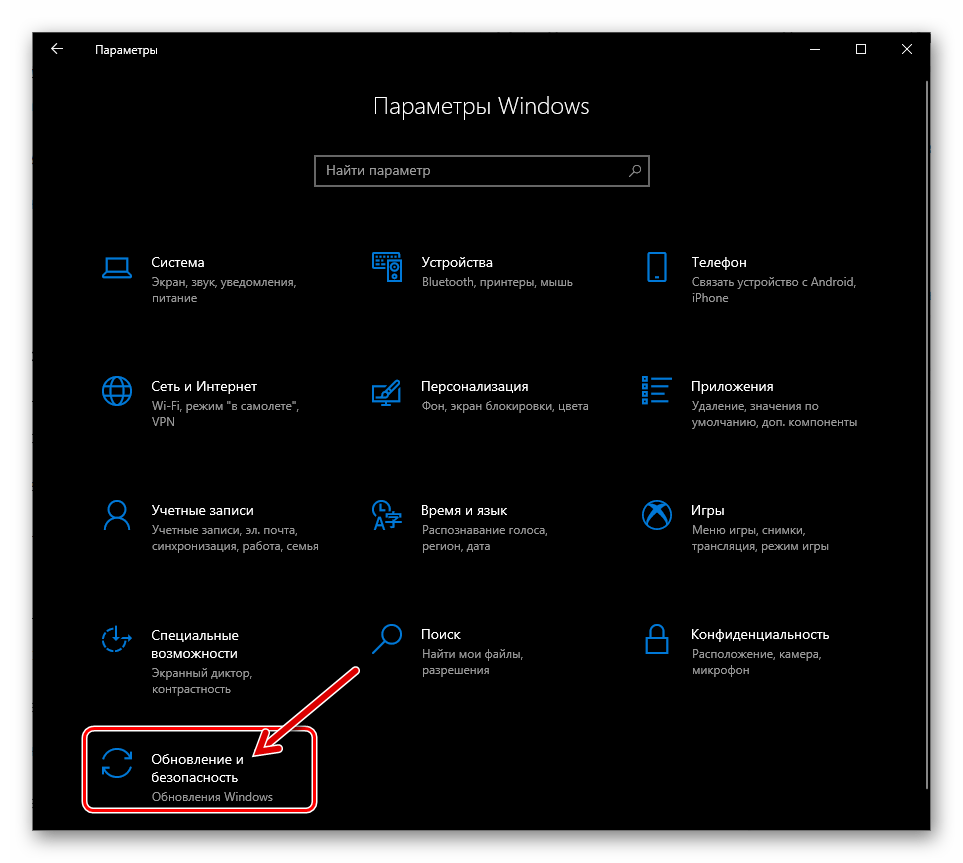963x863 pixels.
Task: Close the Параметры window
Action: [x=907, y=49]
